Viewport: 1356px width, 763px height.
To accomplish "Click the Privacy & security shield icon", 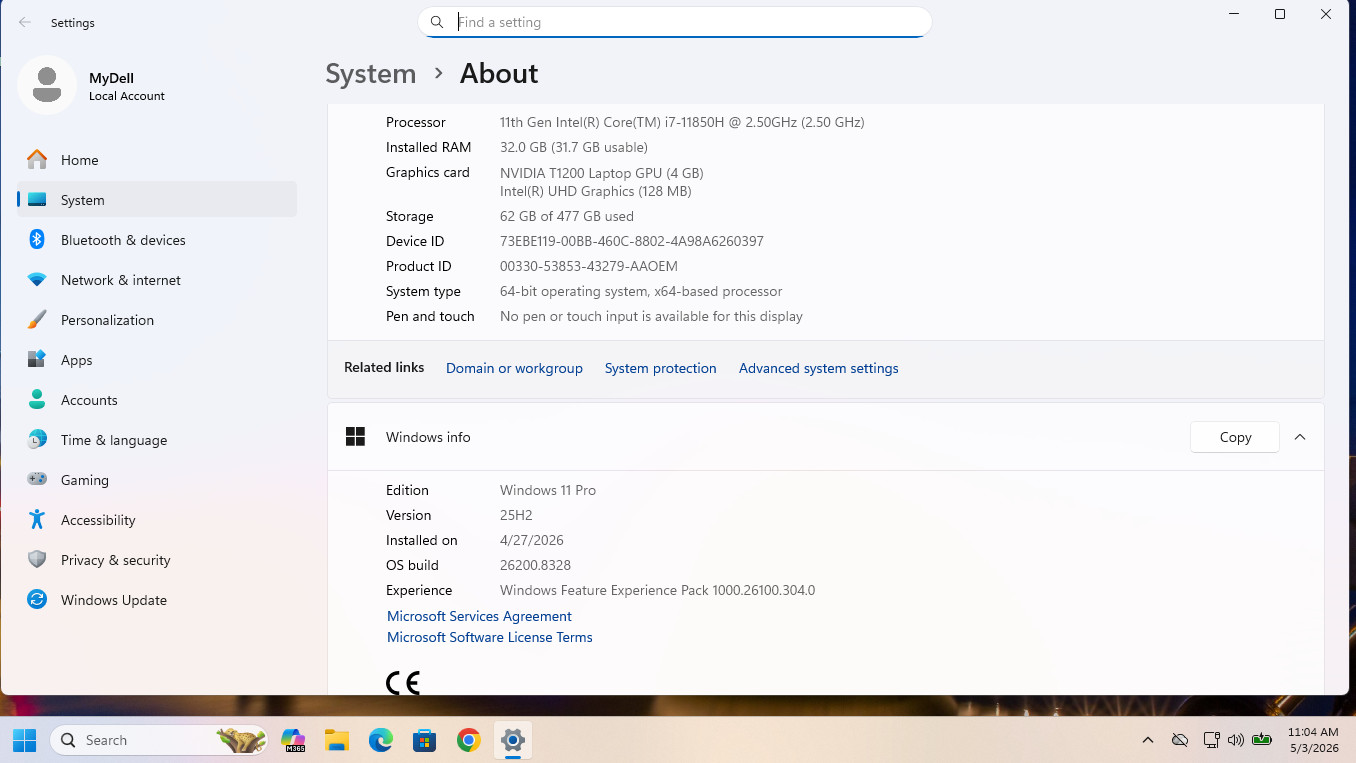I will point(37,560).
